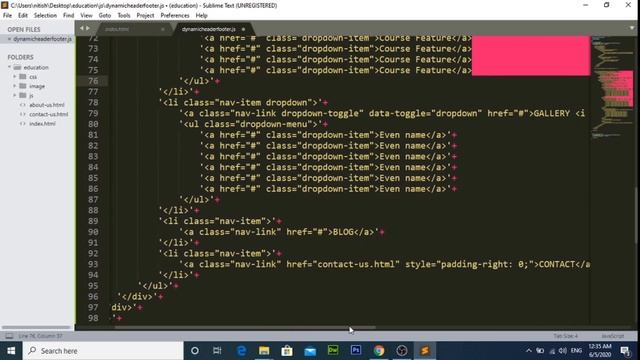Open the Goto menu

click(x=104, y=16)
